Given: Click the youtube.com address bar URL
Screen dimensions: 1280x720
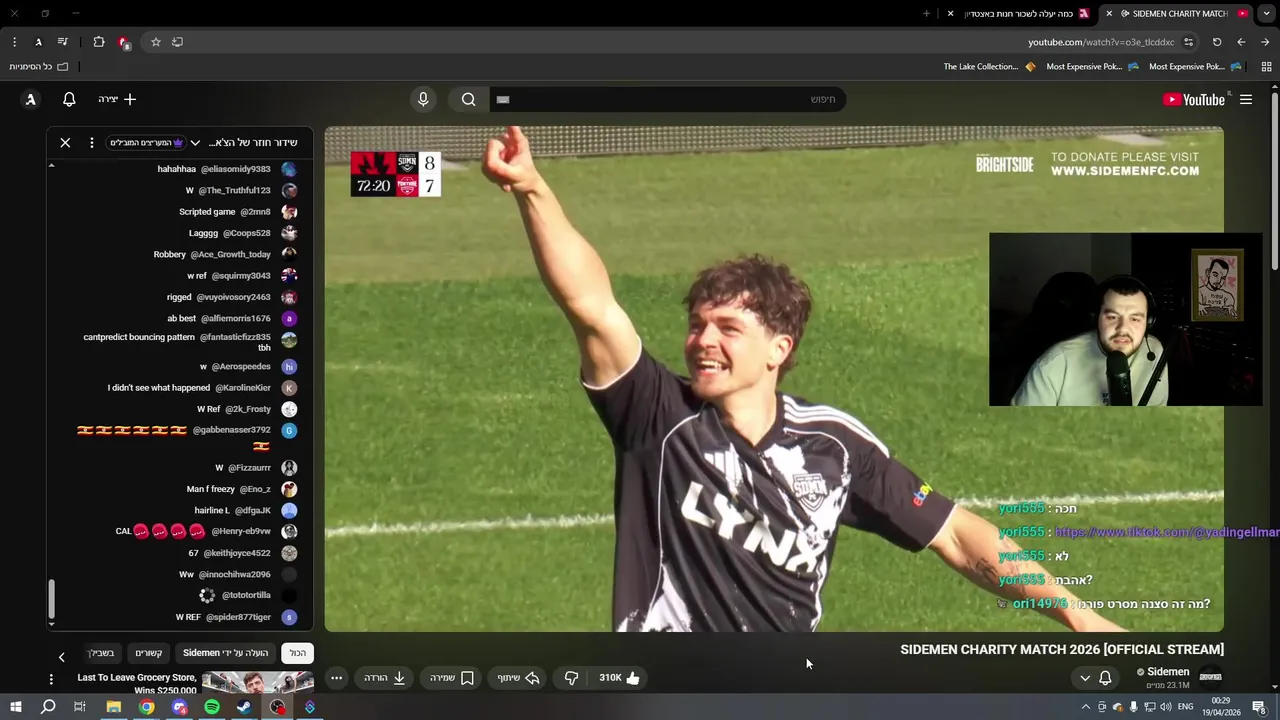Looking at the screenshot, I should [x=1101, y=42].
